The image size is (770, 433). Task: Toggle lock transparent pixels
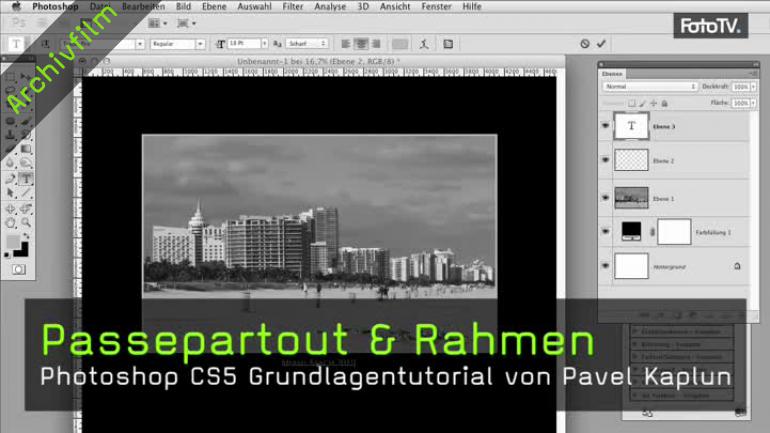click(x=632, y=103)
